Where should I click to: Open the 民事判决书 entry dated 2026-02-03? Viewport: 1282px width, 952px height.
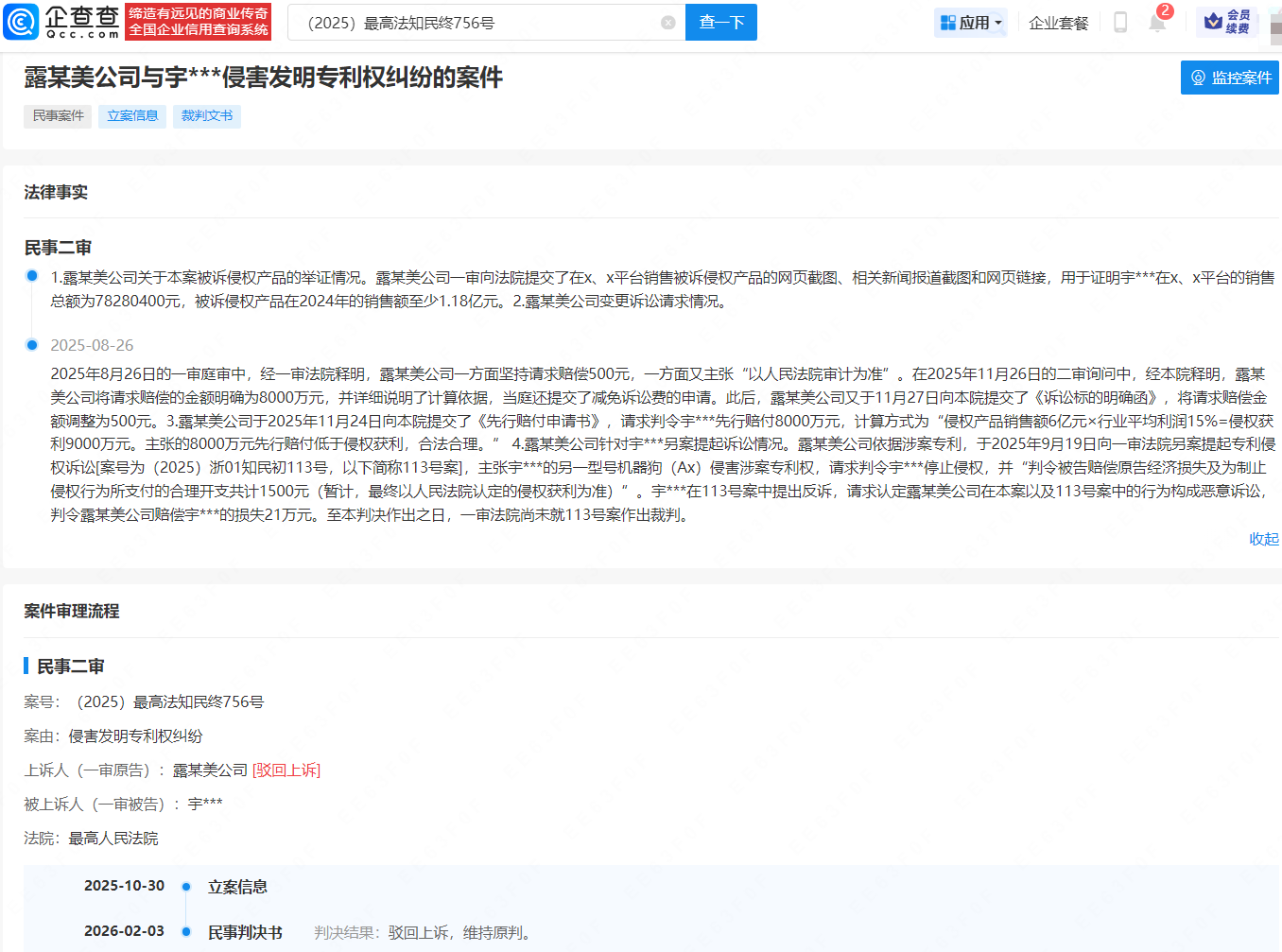tap(245, 932)
